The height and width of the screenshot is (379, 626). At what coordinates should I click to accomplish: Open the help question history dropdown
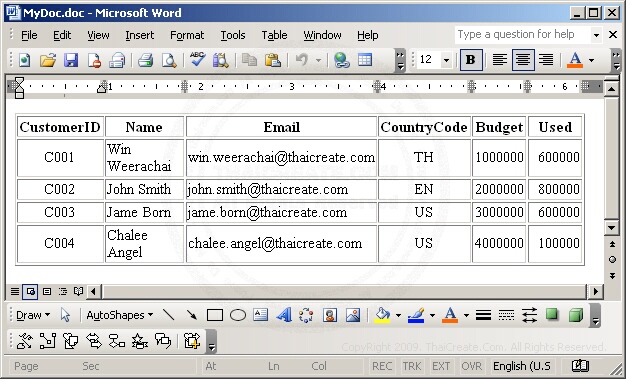[596, 35]
